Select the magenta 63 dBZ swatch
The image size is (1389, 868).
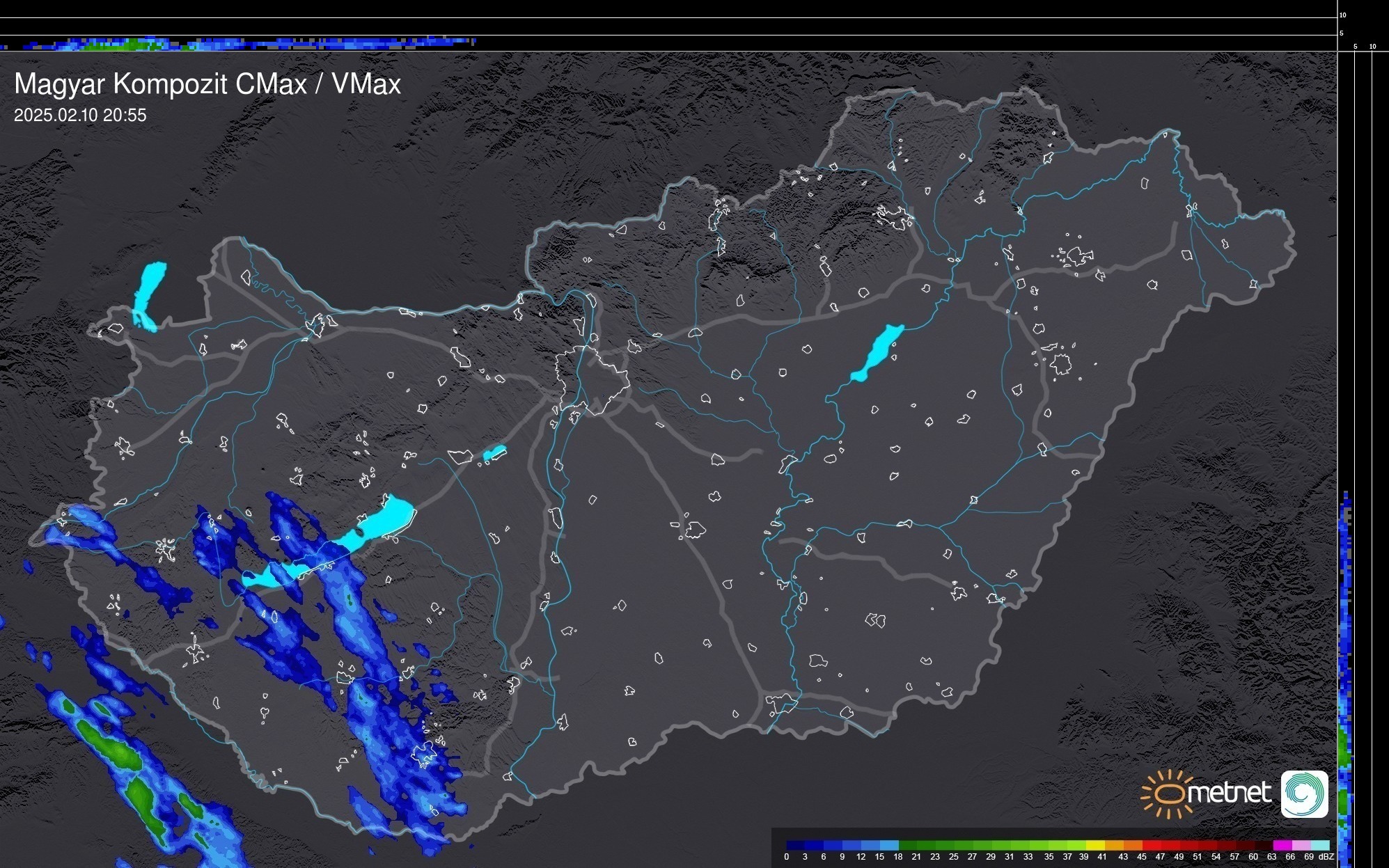click(1282, 845)
